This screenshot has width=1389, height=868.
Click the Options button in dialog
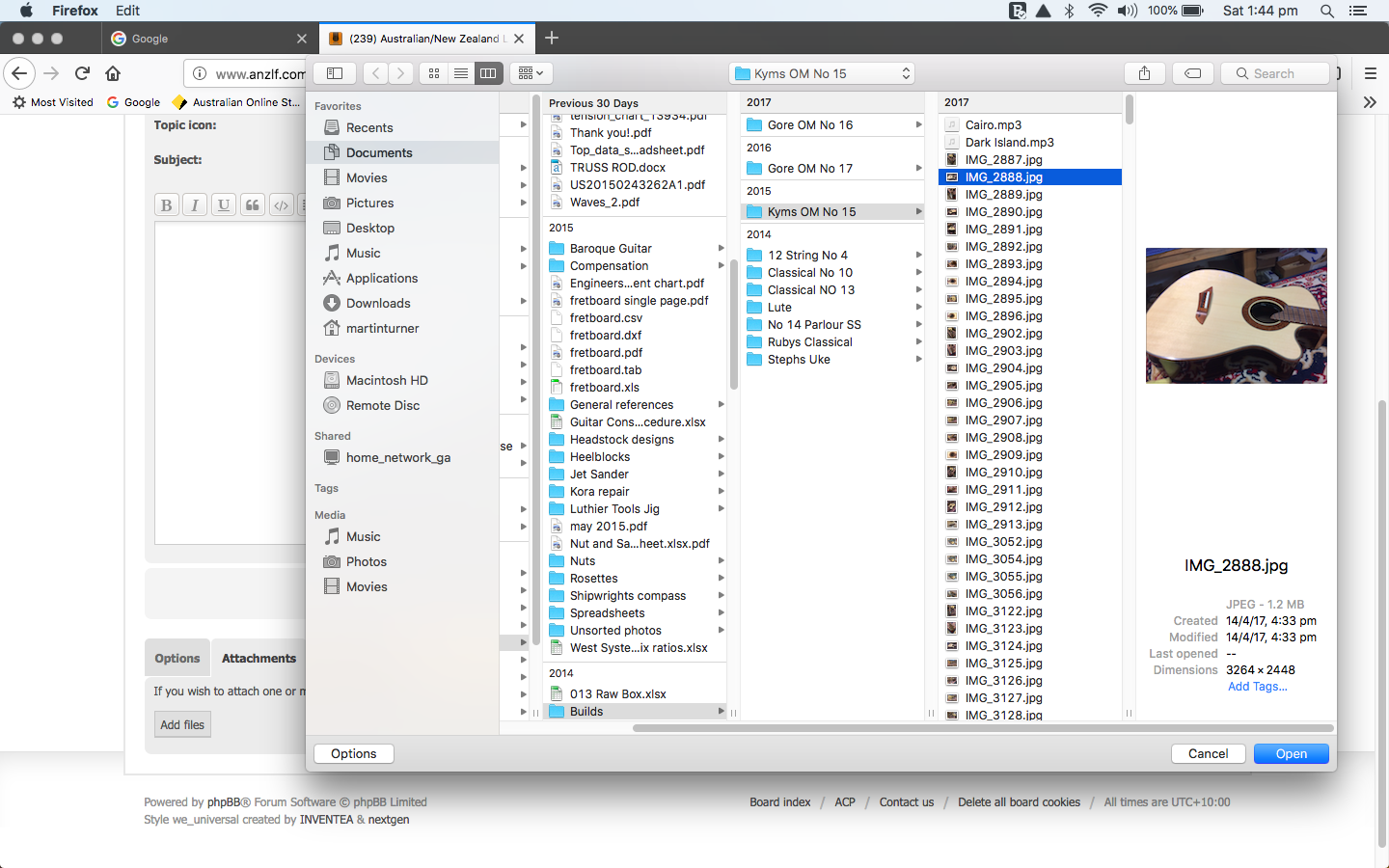point(354,753)
